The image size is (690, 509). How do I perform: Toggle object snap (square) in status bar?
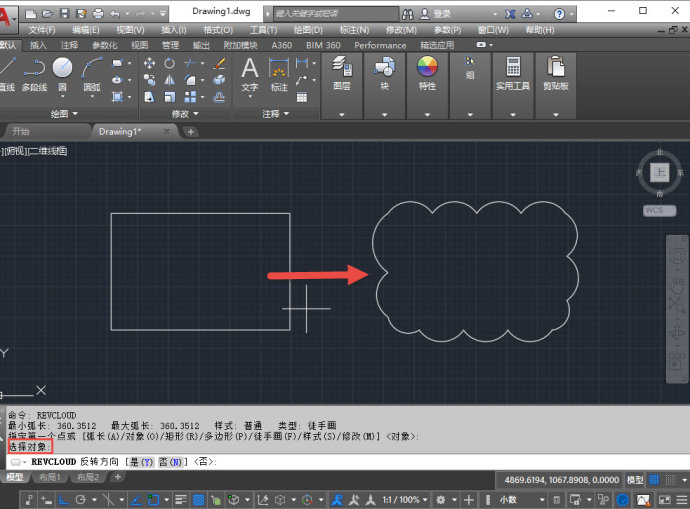[x=153, y=500]
